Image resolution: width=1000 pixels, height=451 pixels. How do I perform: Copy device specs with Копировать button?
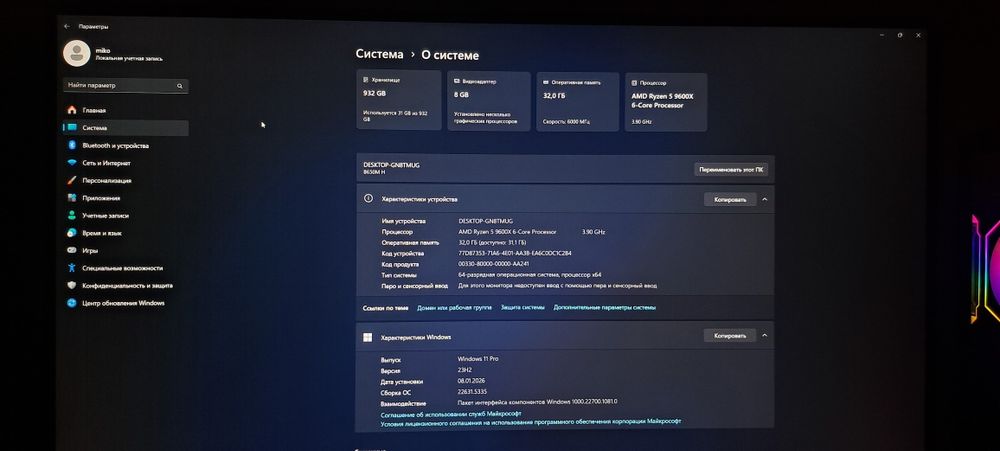point(730,200)
